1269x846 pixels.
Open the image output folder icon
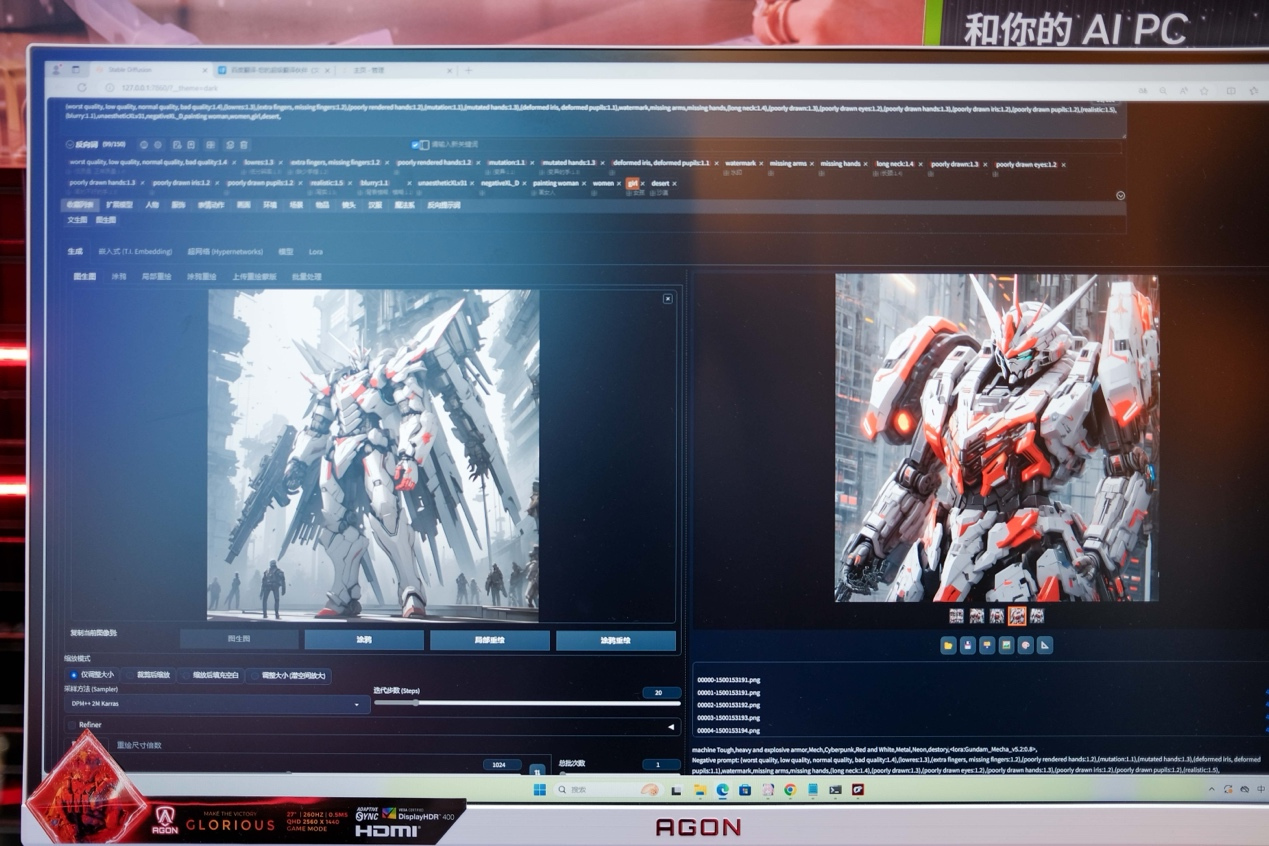coord(949,646)
